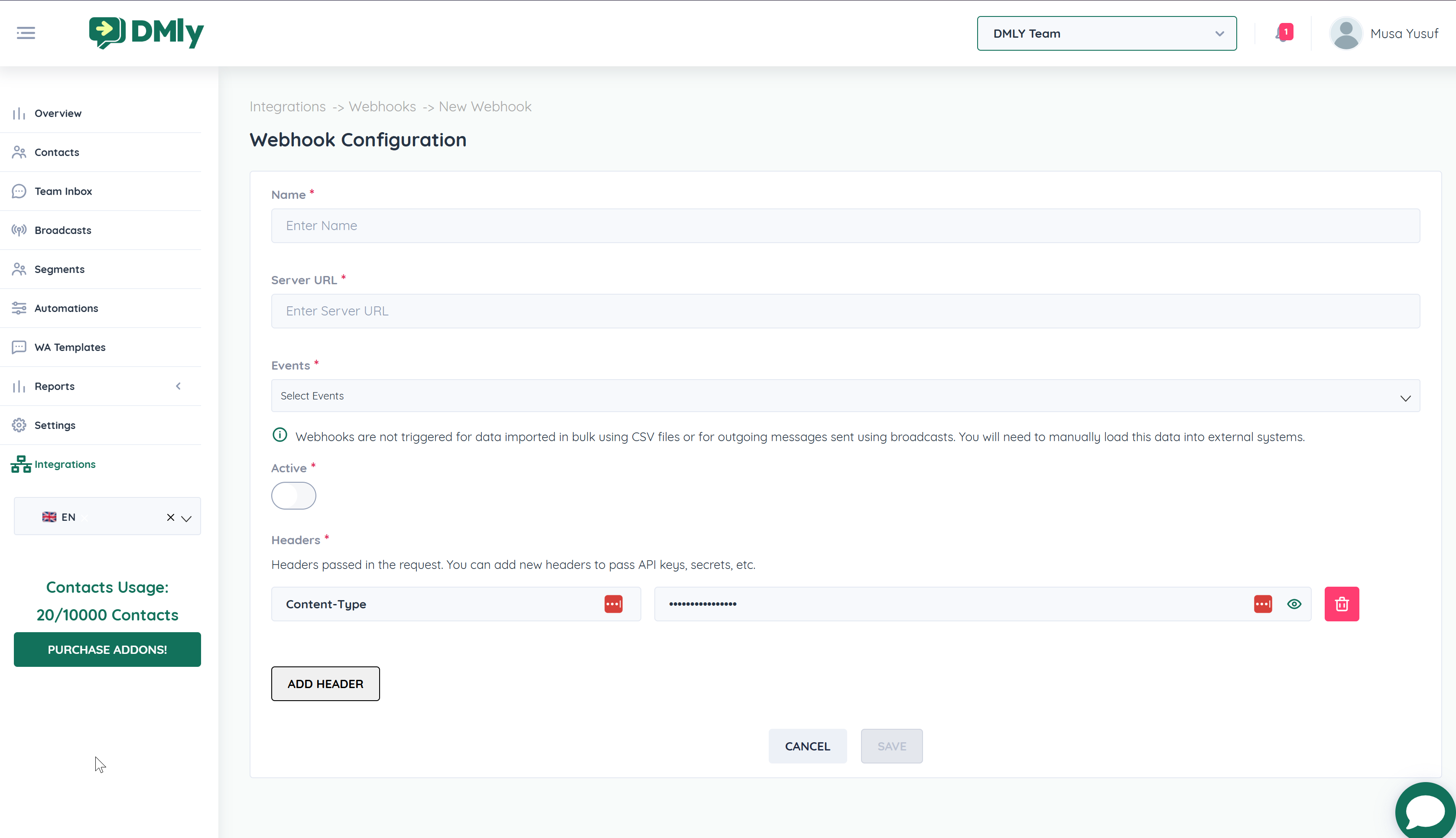Show header value with eye icon
The height and width of the screenshot is (838, 1456).
coord(1293,604)
